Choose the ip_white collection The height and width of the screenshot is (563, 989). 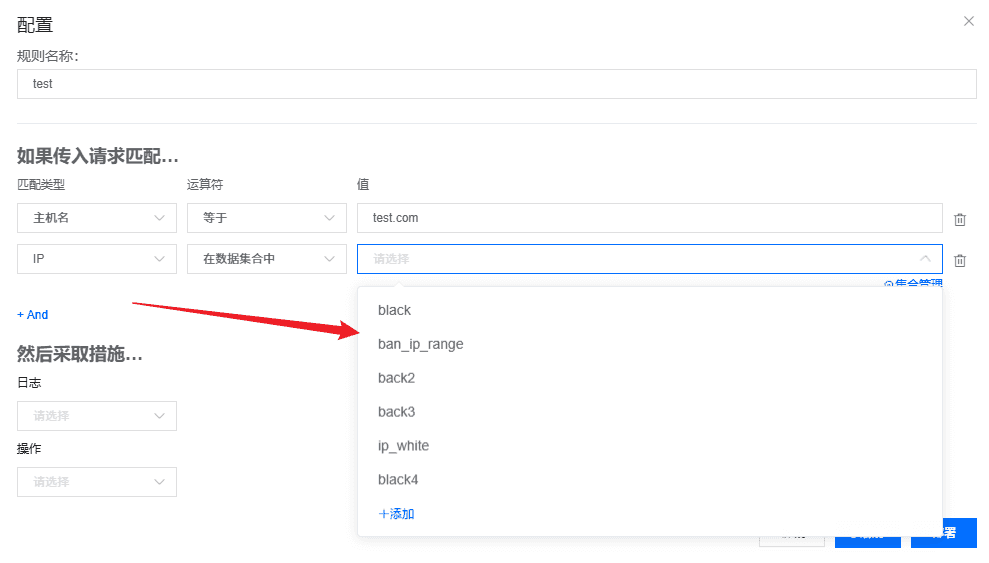pos(403,446)
